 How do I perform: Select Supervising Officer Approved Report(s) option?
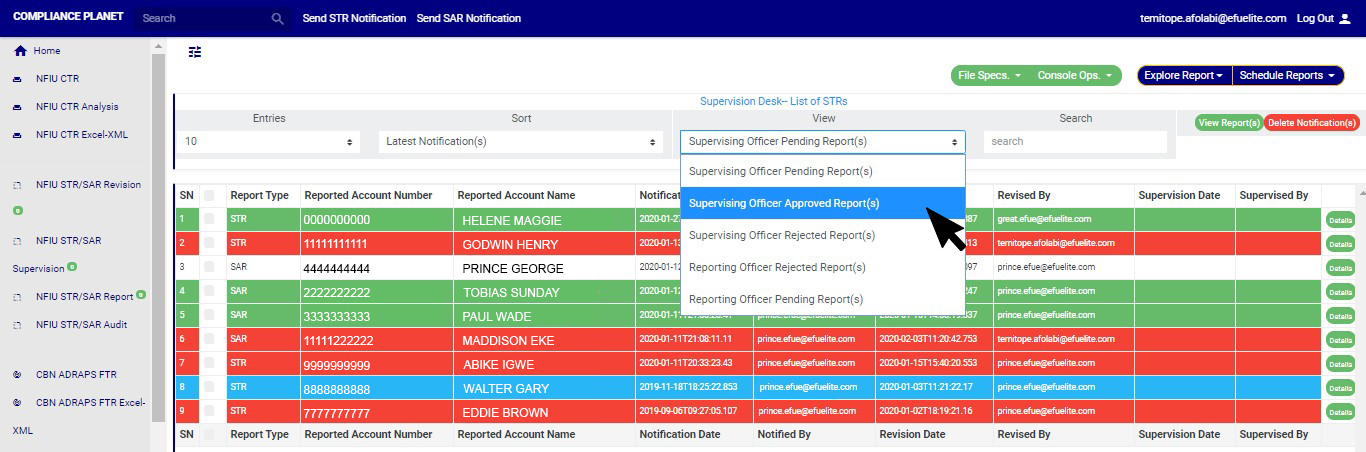click(784, 203)
